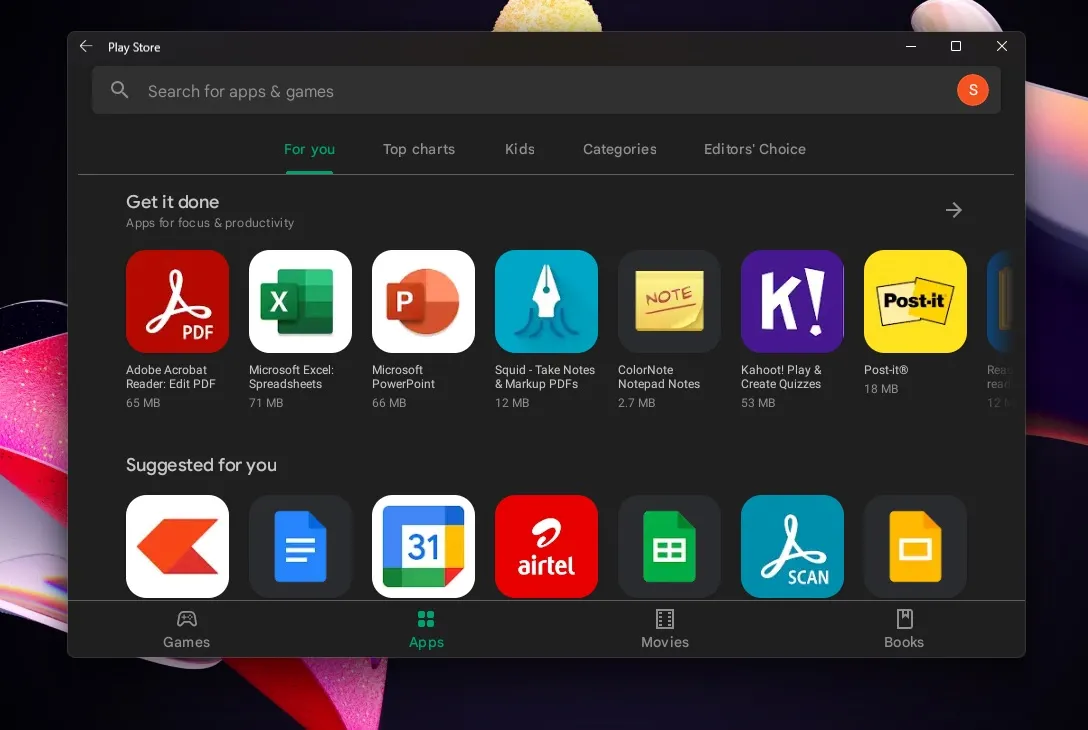Open the Books section
This screenshot has width=1088, height=730.
pos(904,629)
